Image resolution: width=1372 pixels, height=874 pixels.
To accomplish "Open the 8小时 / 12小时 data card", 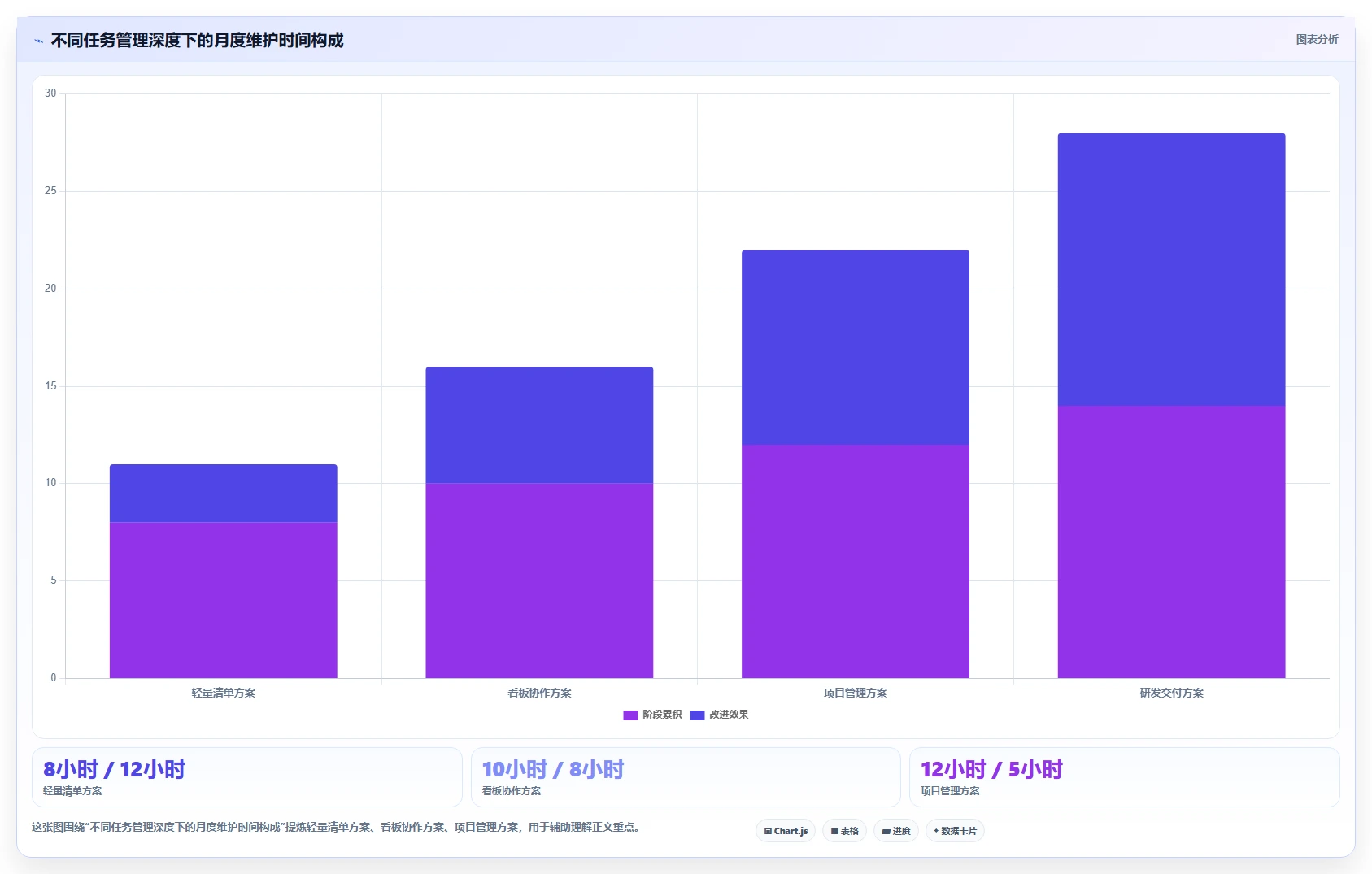I will [x=247, y=777].
